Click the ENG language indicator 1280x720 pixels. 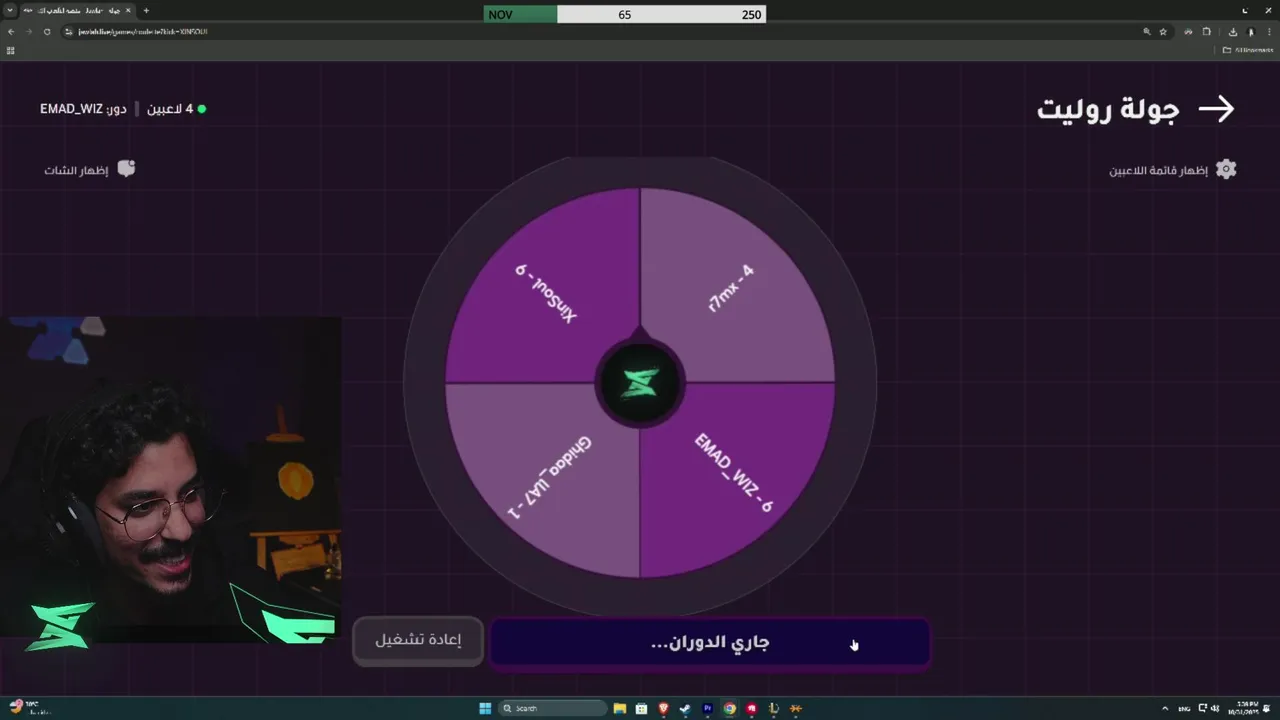click(x=1185, y=708)
